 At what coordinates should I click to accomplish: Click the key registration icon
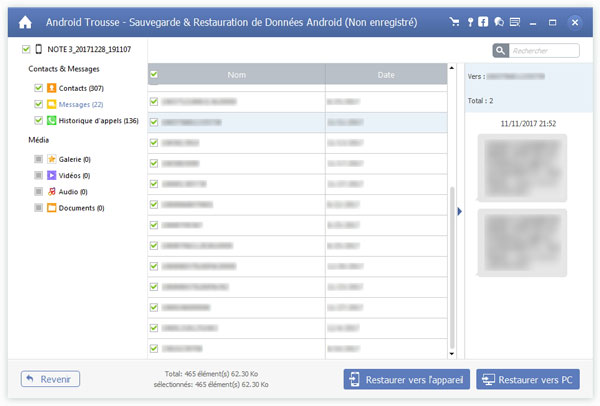(x=470, y=21)
